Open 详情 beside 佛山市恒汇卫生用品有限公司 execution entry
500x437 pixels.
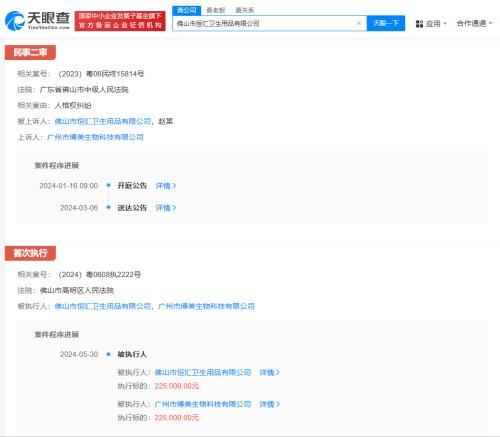click(x=269, y=372)
